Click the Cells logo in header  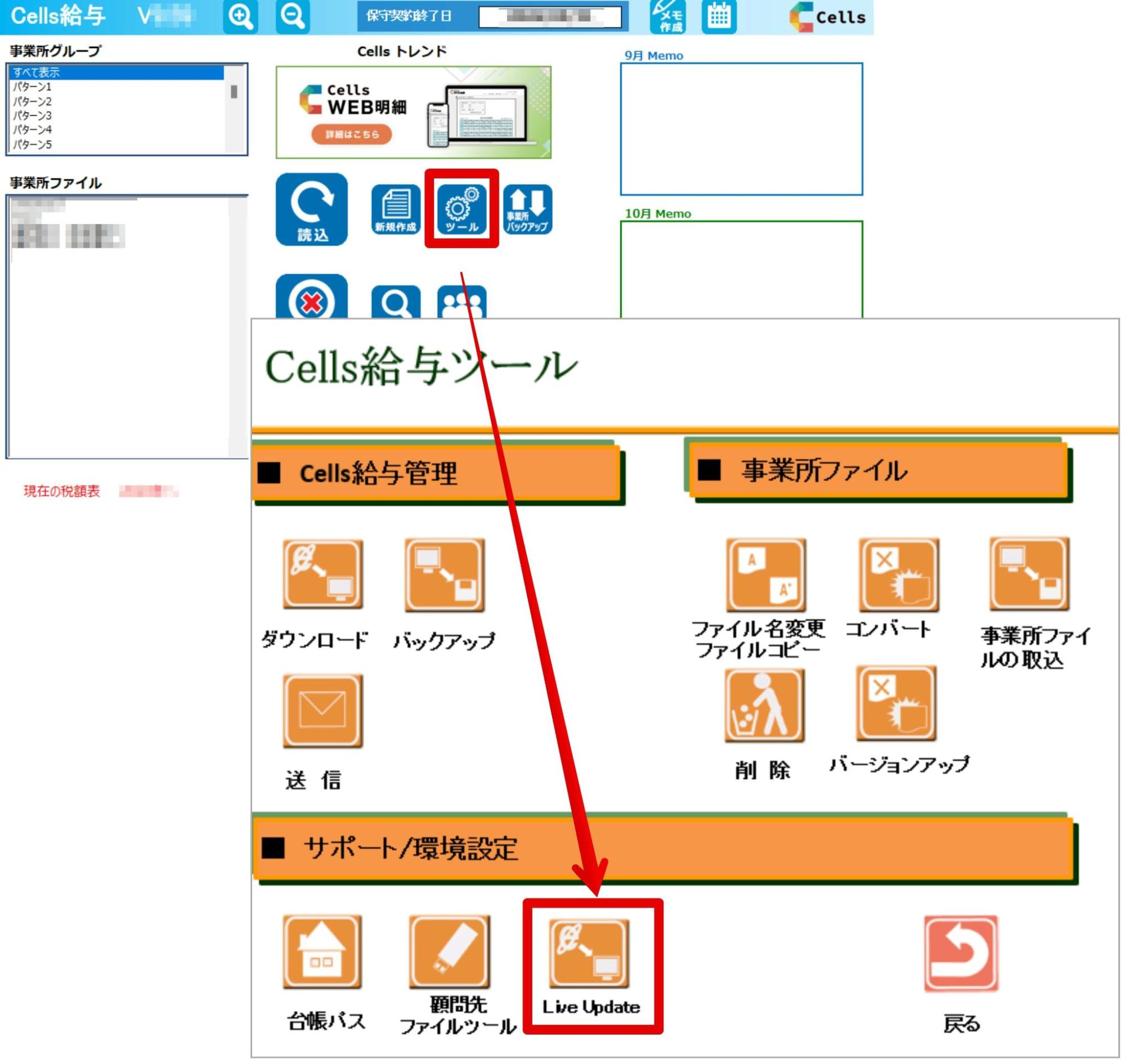(x=827, y=17)
